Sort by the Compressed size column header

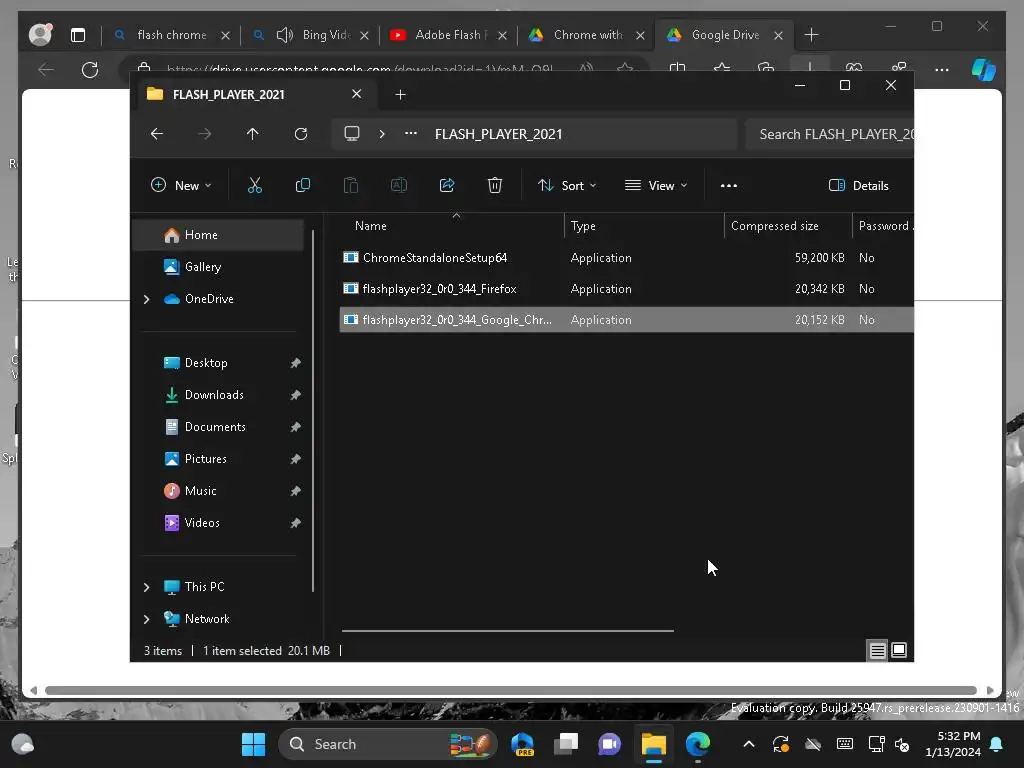(788, 226)
